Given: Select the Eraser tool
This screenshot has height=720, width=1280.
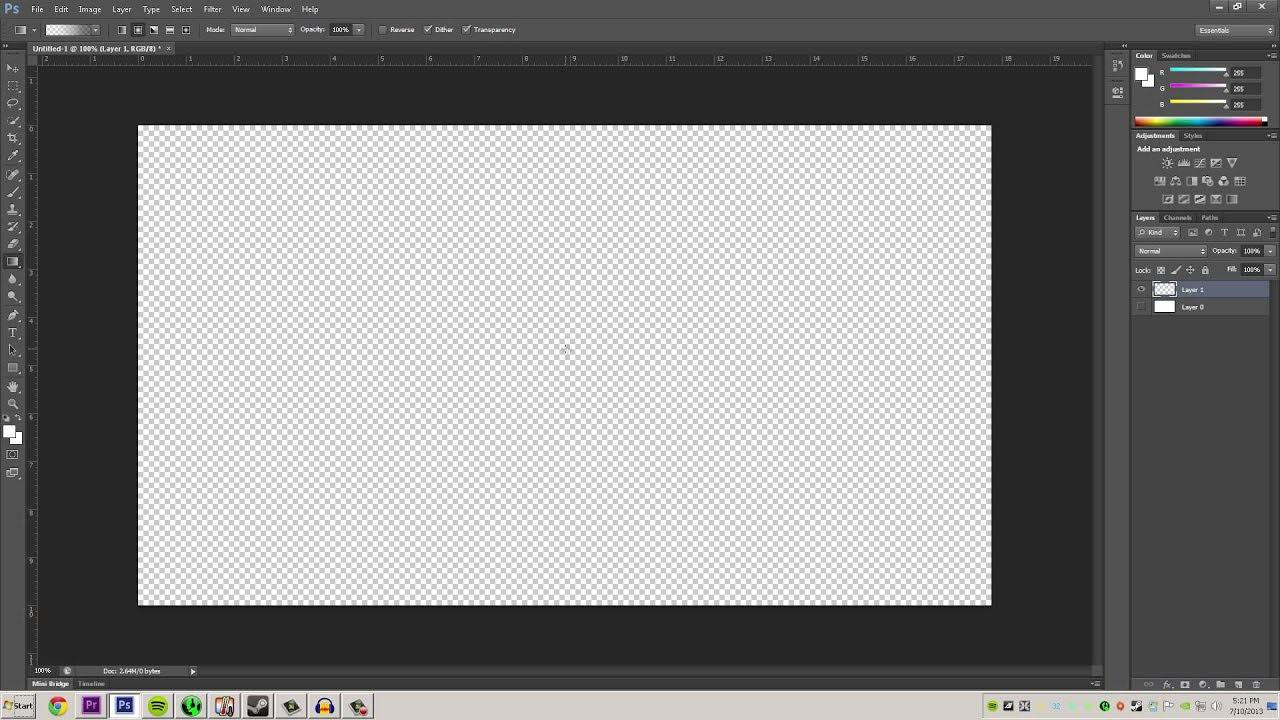Looking at the screenshot, I should [x=13, y=244].
